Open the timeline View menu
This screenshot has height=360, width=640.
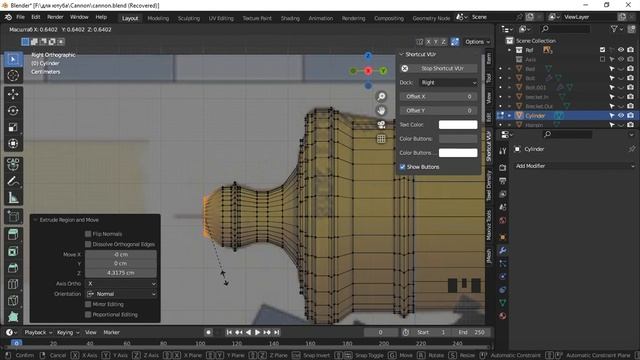91,332
